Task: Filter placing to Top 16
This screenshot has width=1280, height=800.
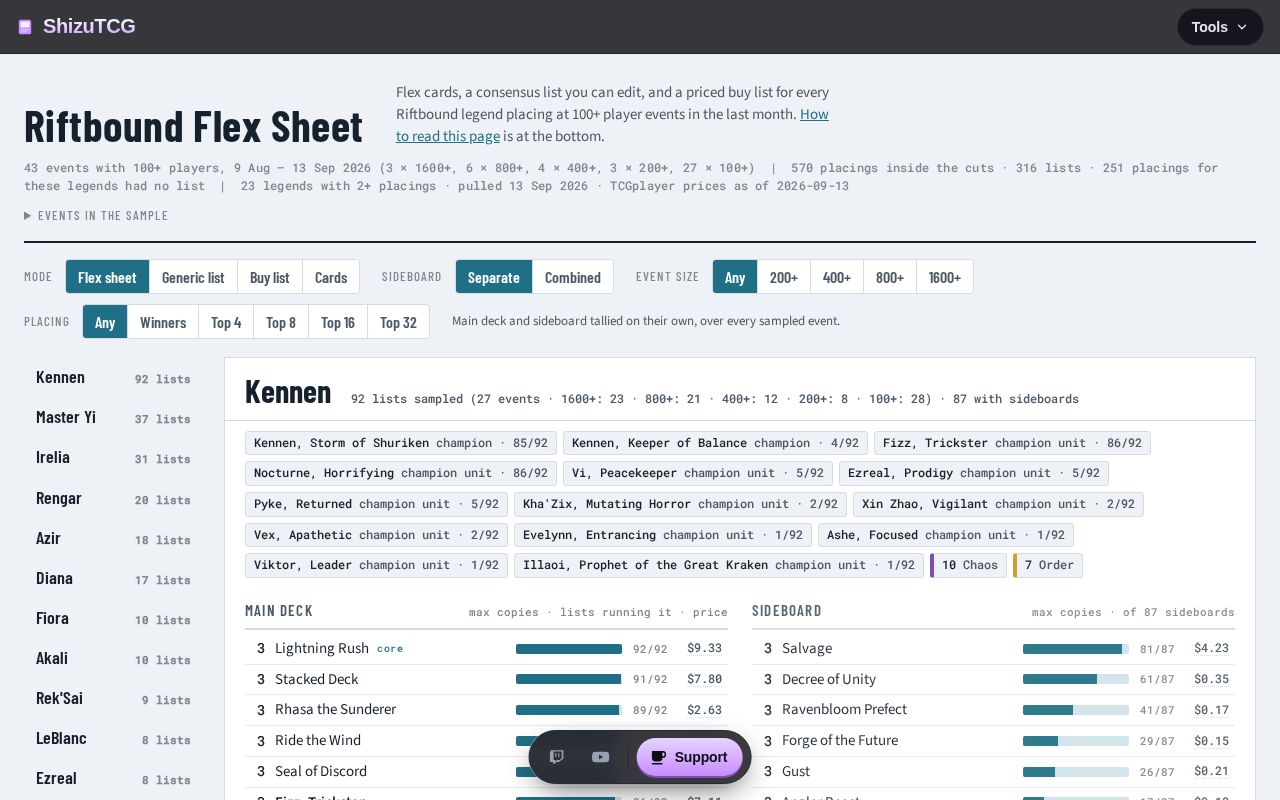Action: point(338,322)
